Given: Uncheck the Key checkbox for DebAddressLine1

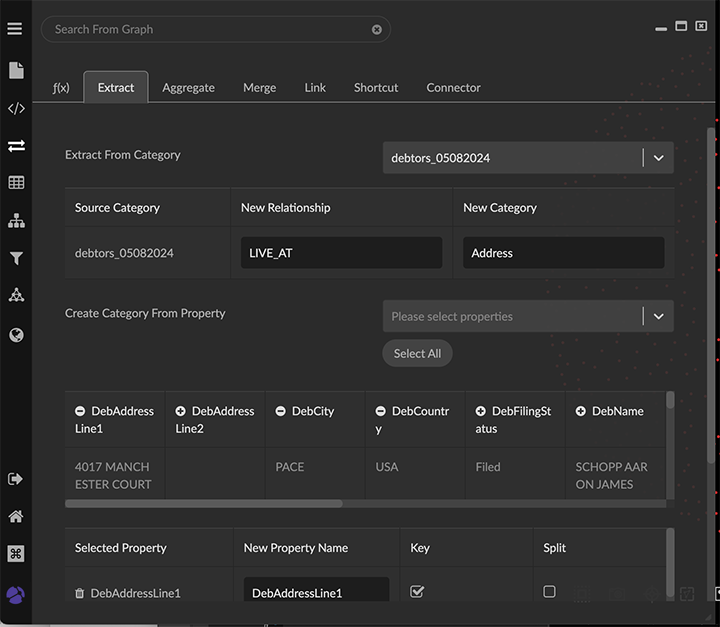Looking at the screenshot, I should tap(417, 592).
